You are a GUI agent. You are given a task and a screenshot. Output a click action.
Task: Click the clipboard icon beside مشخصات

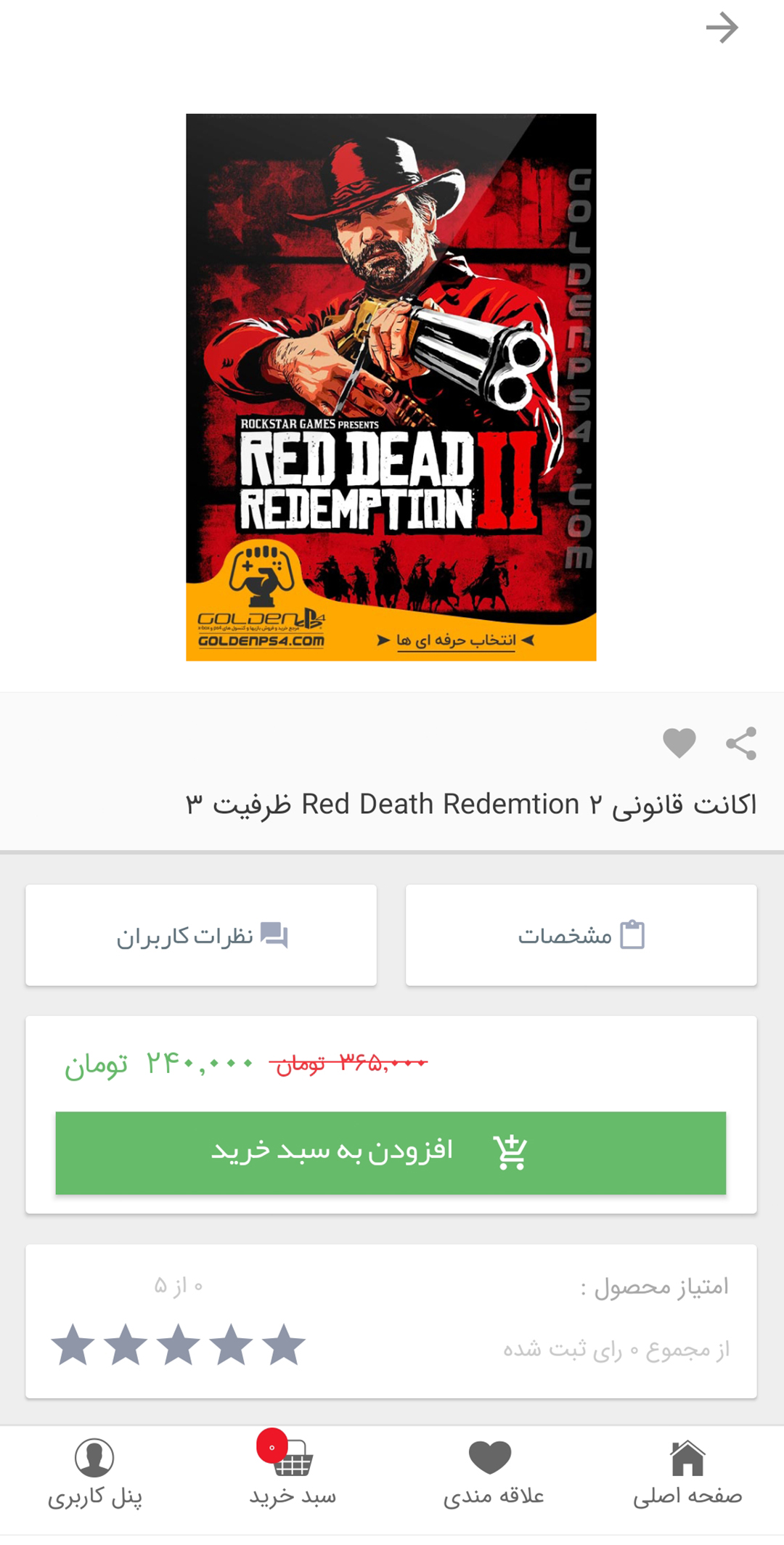pyautogui.click(x=632, y=934)
